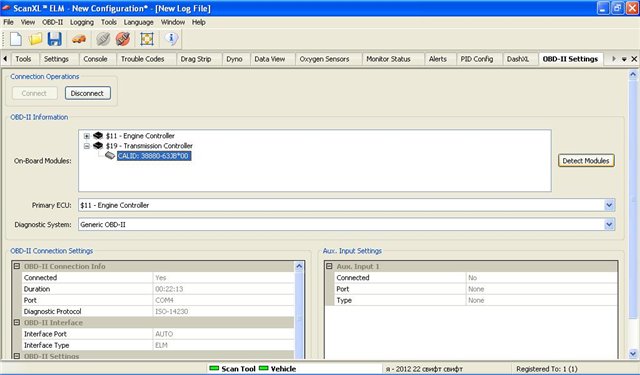Image resolution: width=640 pixels, height=375 pixels.
Task: Open the View menu
Action: pos(28,22)
